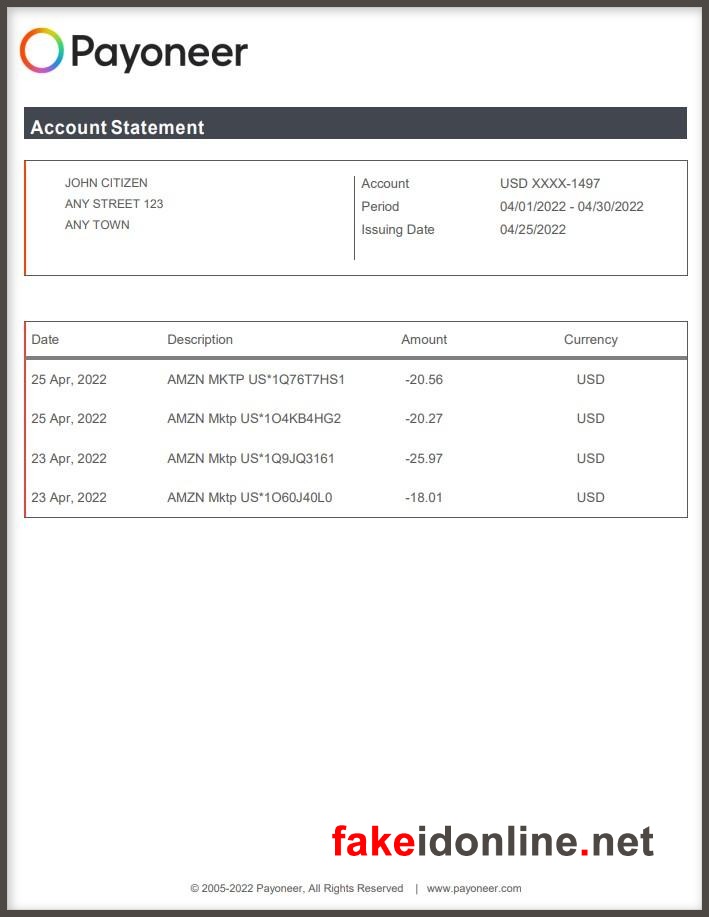Select the amount -18.01
Image resolution: width=709 pixels, height=917 pixels.
(424, 498)
